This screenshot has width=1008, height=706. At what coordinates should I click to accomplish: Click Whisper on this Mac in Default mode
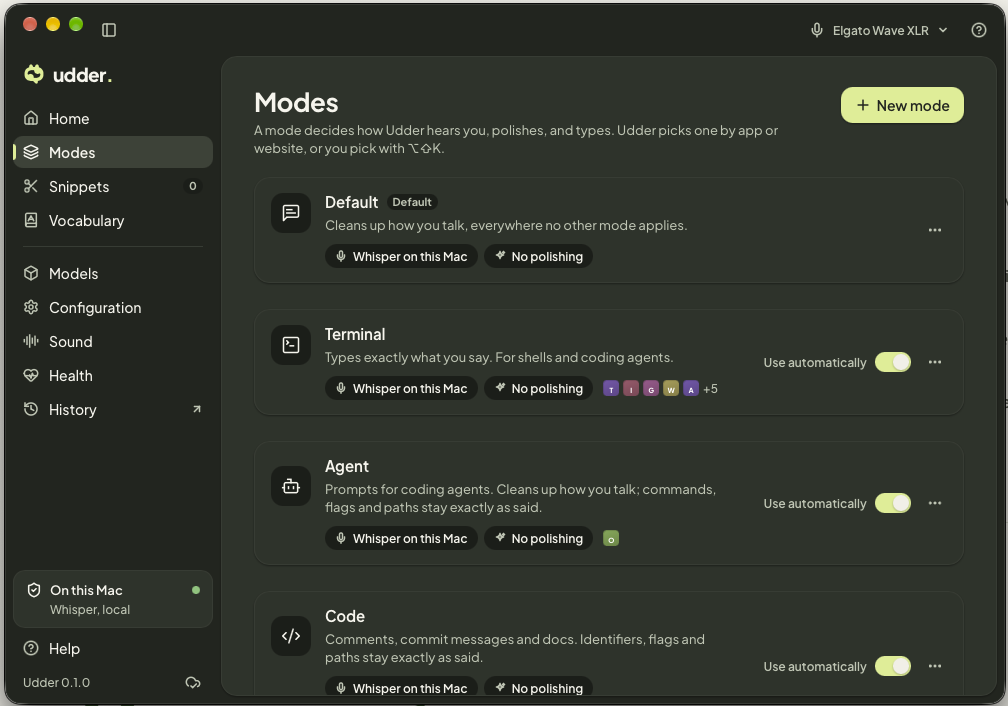coord(401,257)
